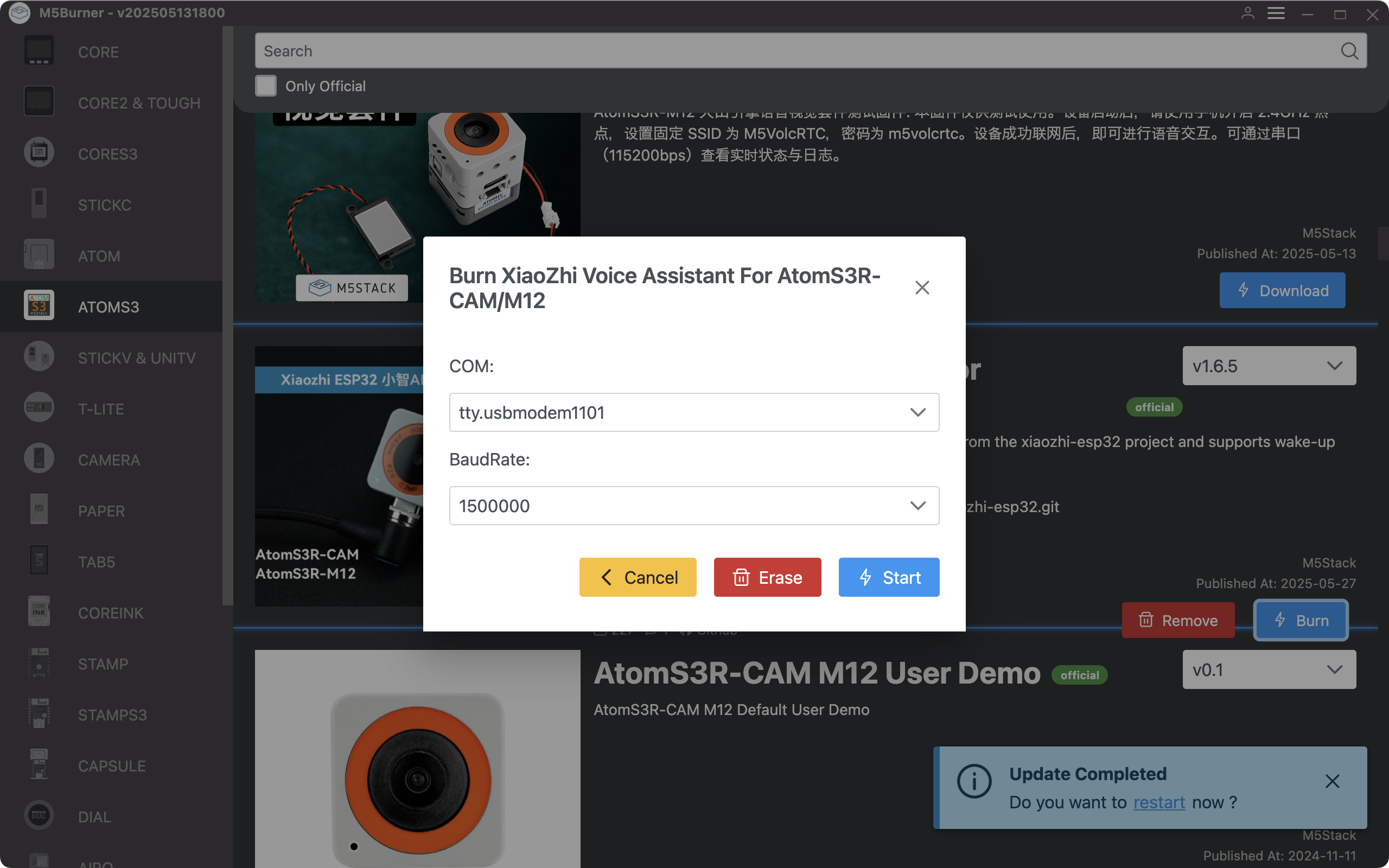Select the DIAL category
Viewport: 1389px width, 868px height.
(x=111, y=817)
